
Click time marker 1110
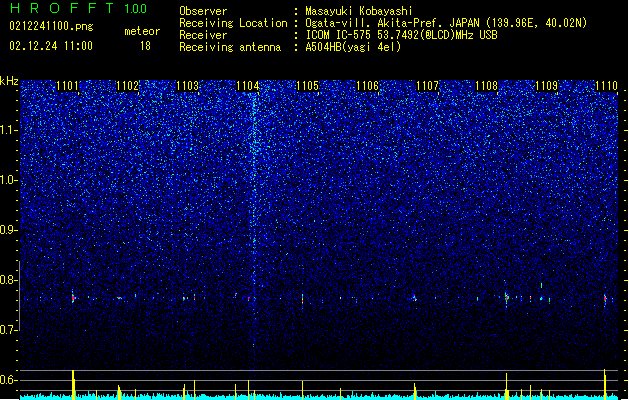coord(606,86)
